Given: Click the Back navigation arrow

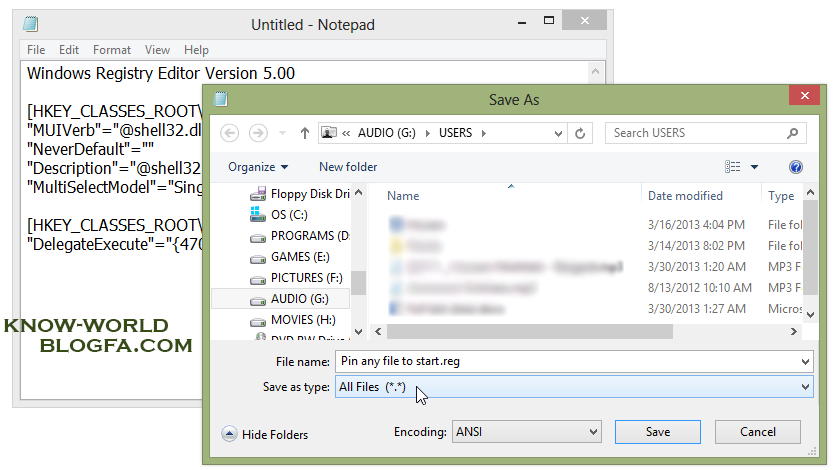Looking at the screenshot, I should tap(229, 133).
